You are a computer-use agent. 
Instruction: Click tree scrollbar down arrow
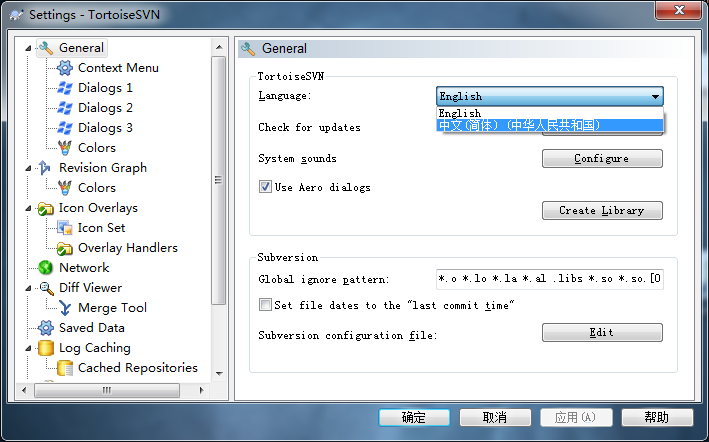[x=219, y=373]
